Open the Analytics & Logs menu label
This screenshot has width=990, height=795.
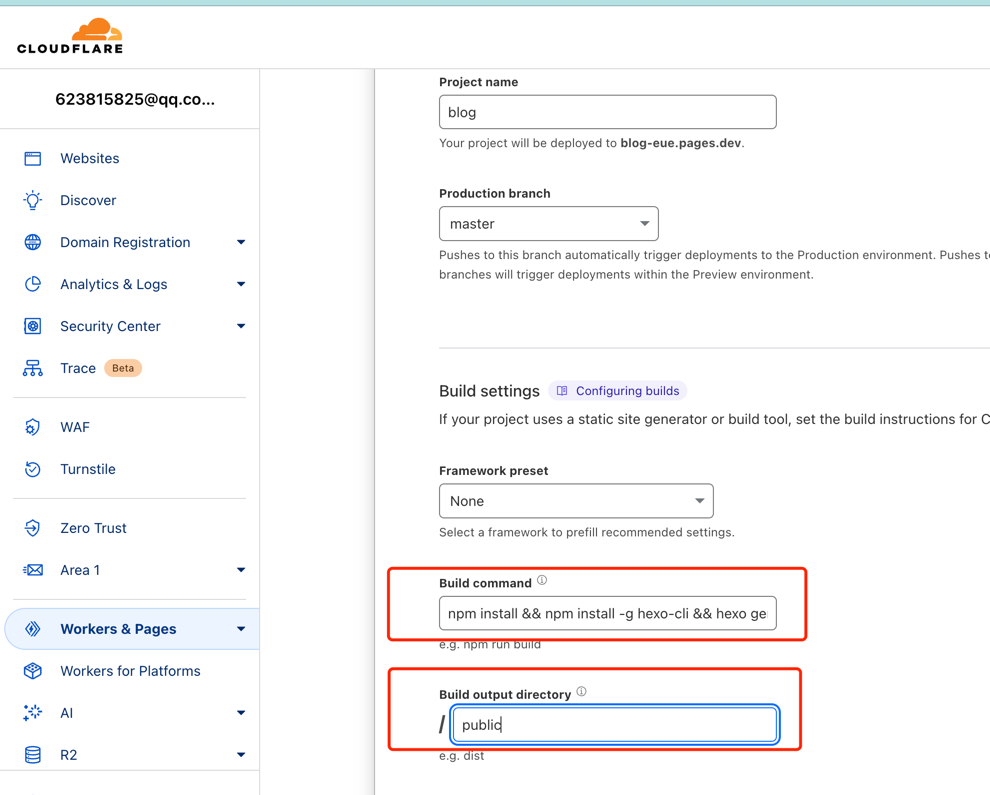point(114,284)
